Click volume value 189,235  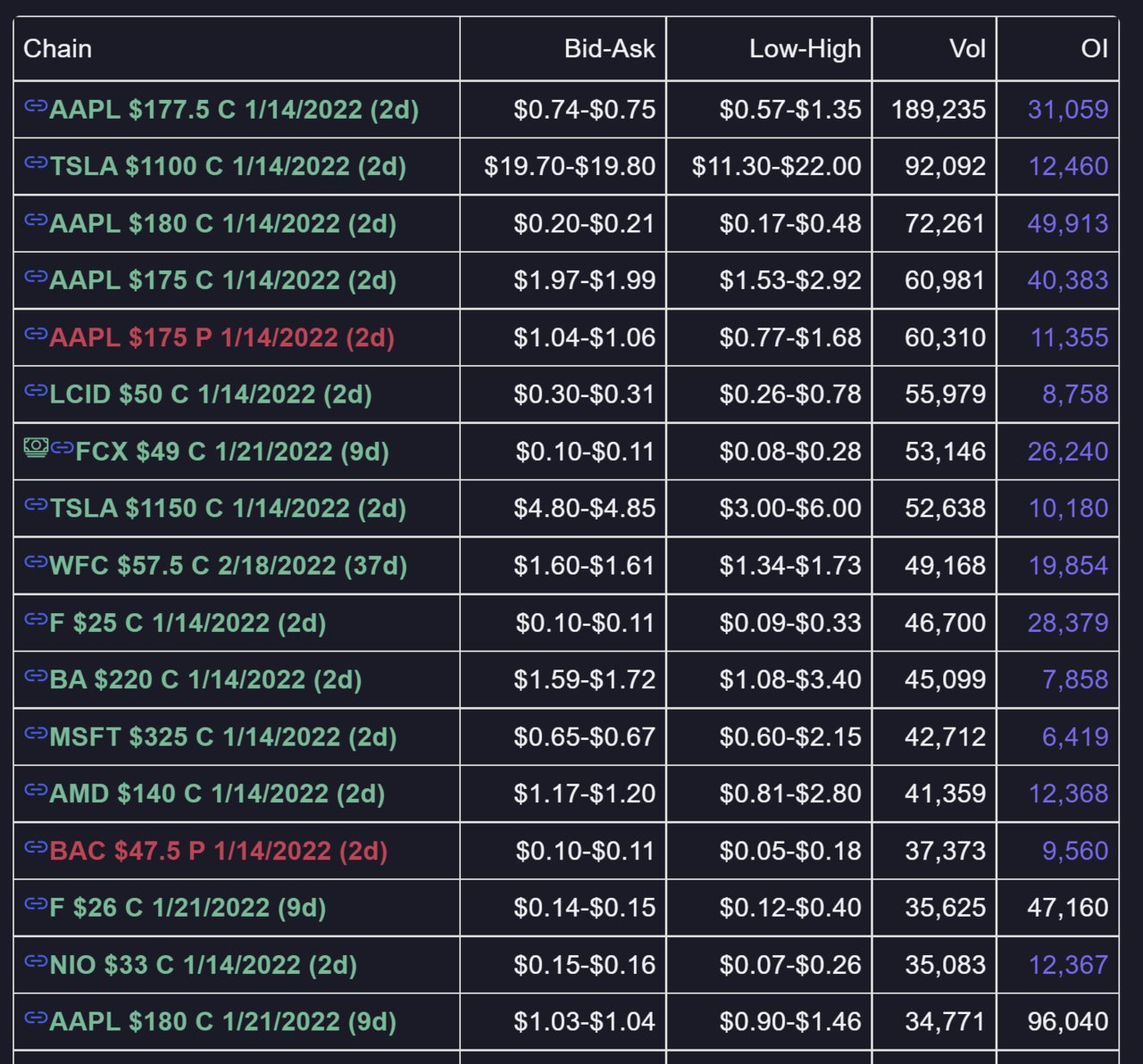click(939, 110)
